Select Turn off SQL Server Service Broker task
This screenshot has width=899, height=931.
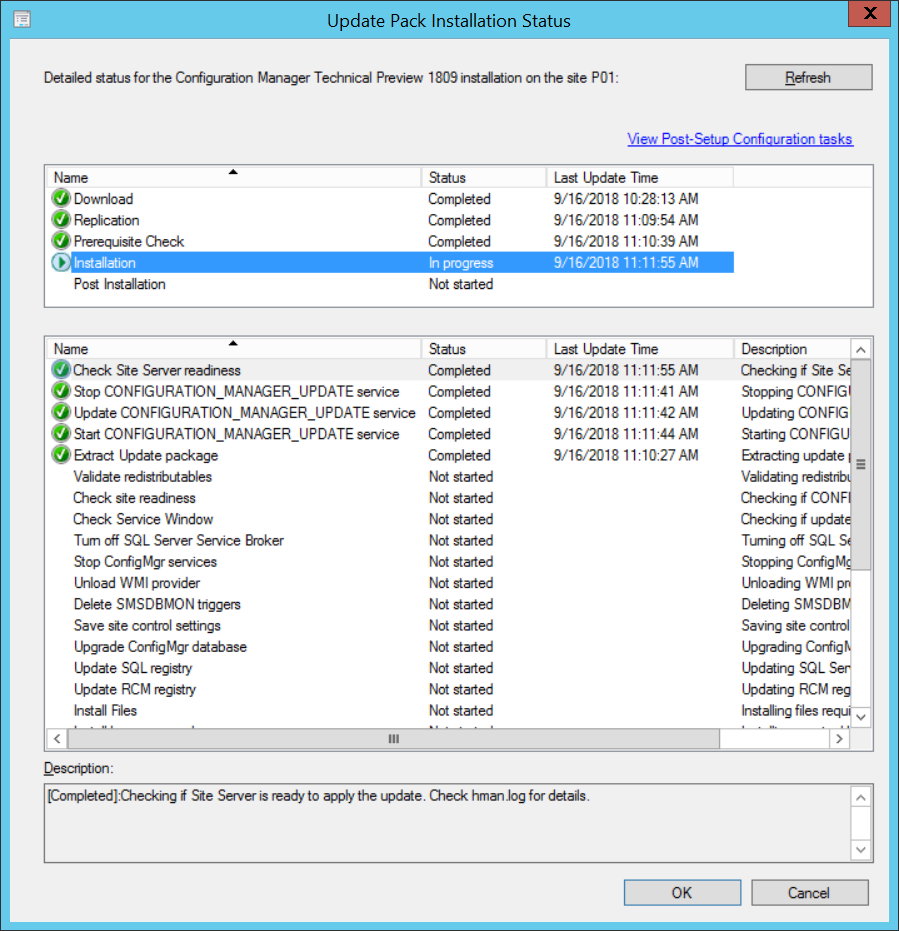[448, 540]
